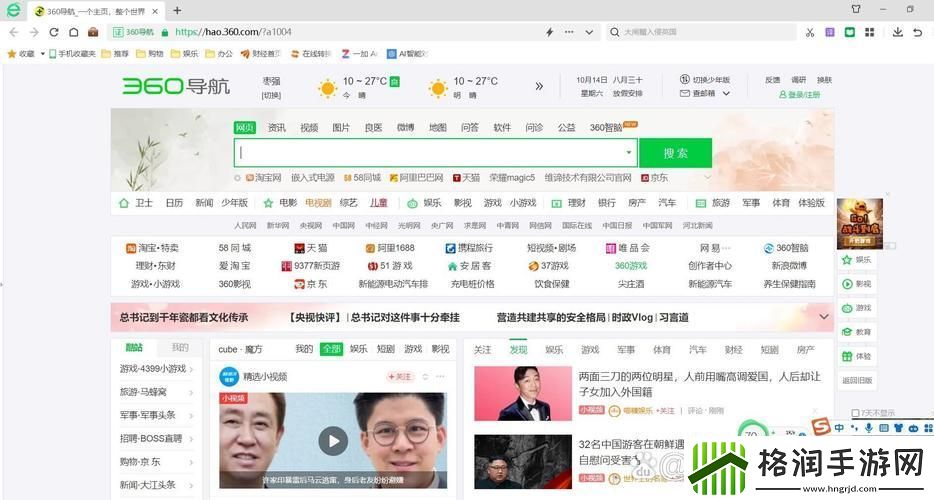The height and width of the screenshot is (500, 934).
Task: Click the 返回旧版 button in sidebar
Action: point(857,380)
